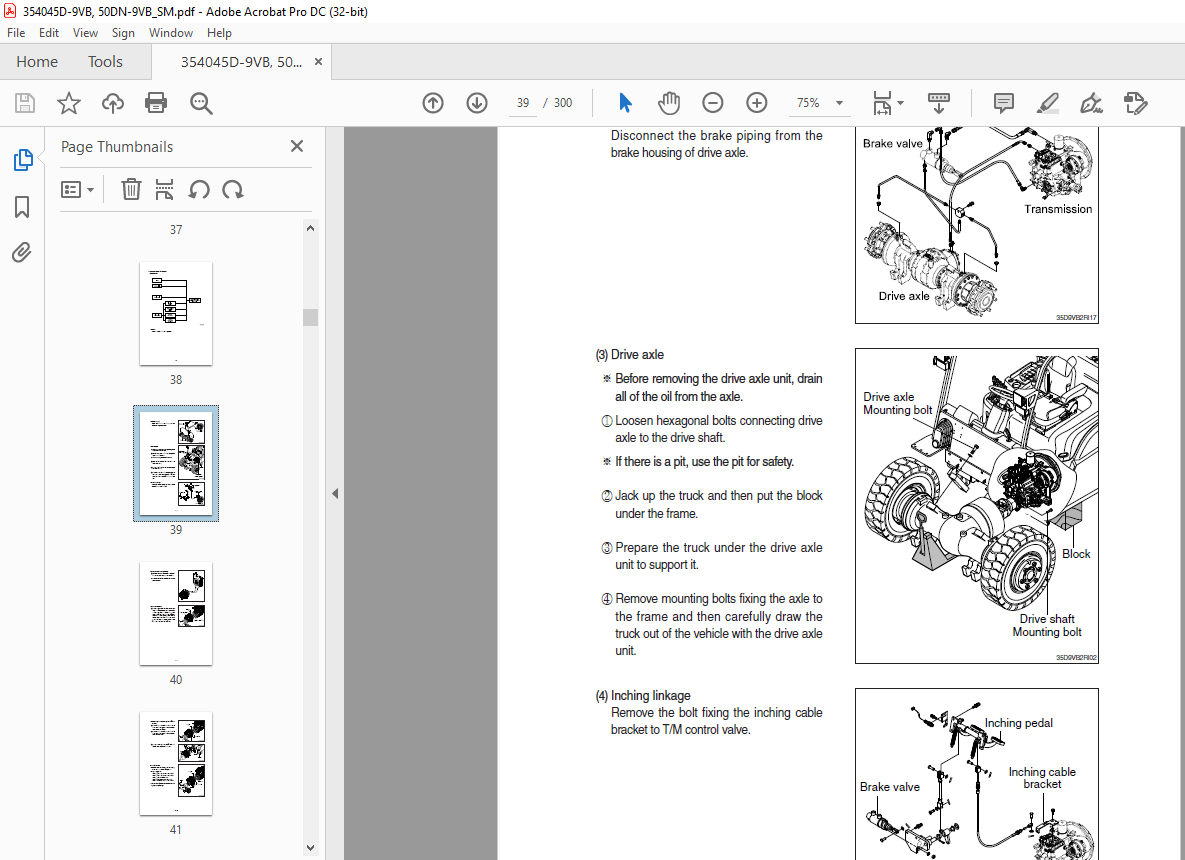Click the Print file icon
The width and height of the screenshot is (1185, 860).
tap(156, 103)
